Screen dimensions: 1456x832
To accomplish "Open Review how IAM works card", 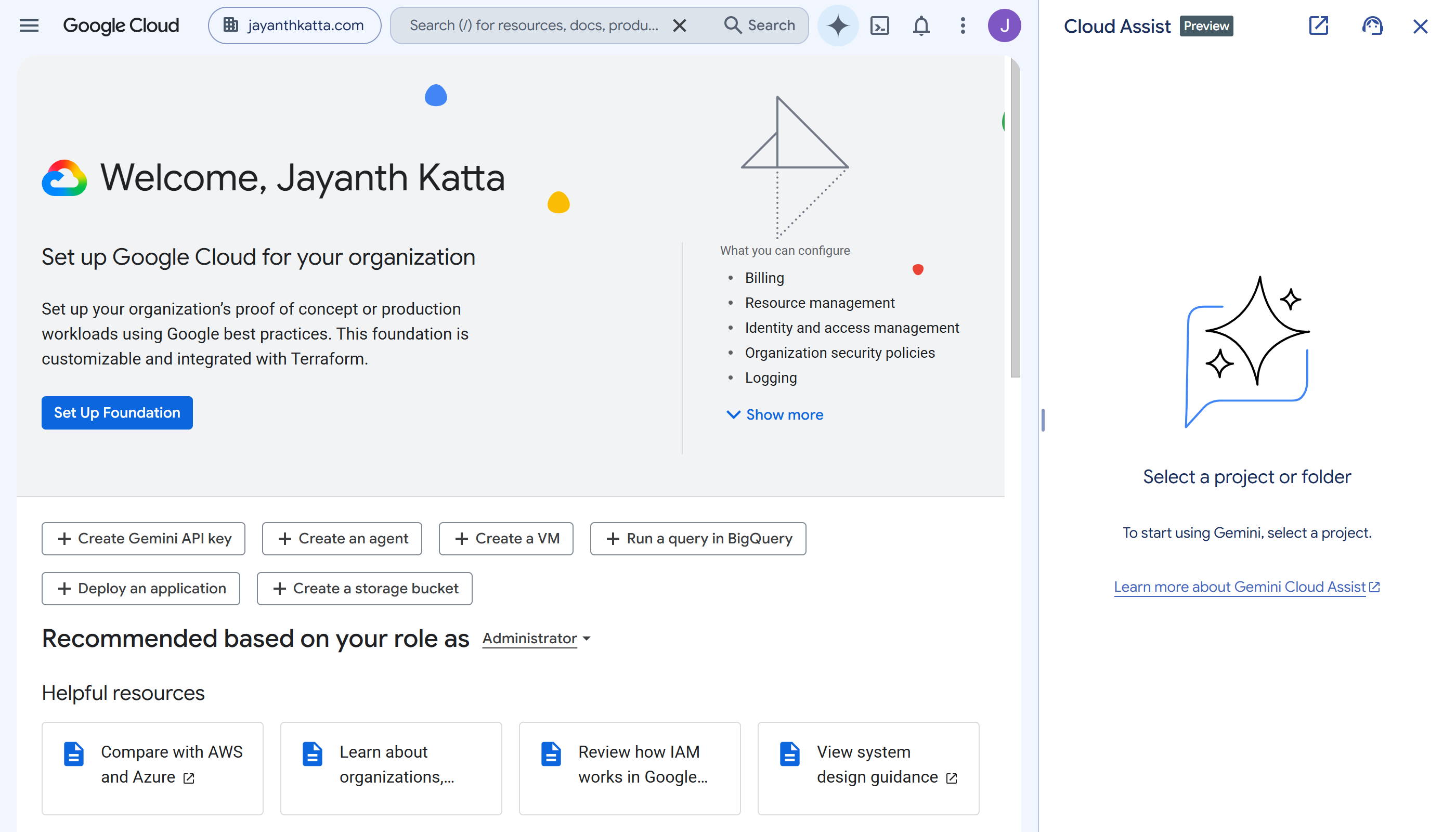I will pos(630,768).
